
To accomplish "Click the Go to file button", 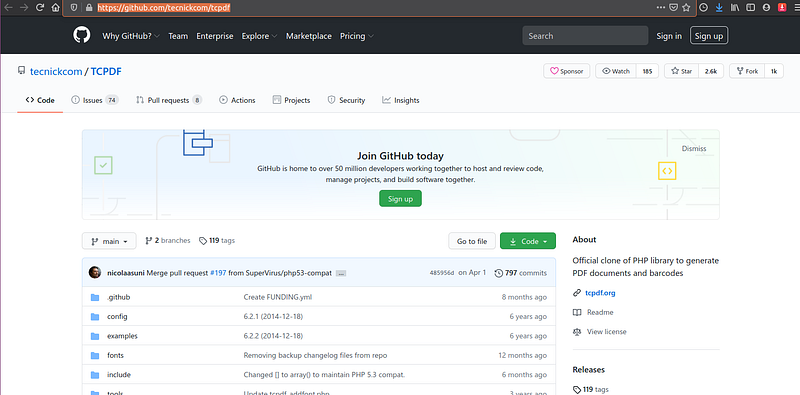I will click(472, 241).
